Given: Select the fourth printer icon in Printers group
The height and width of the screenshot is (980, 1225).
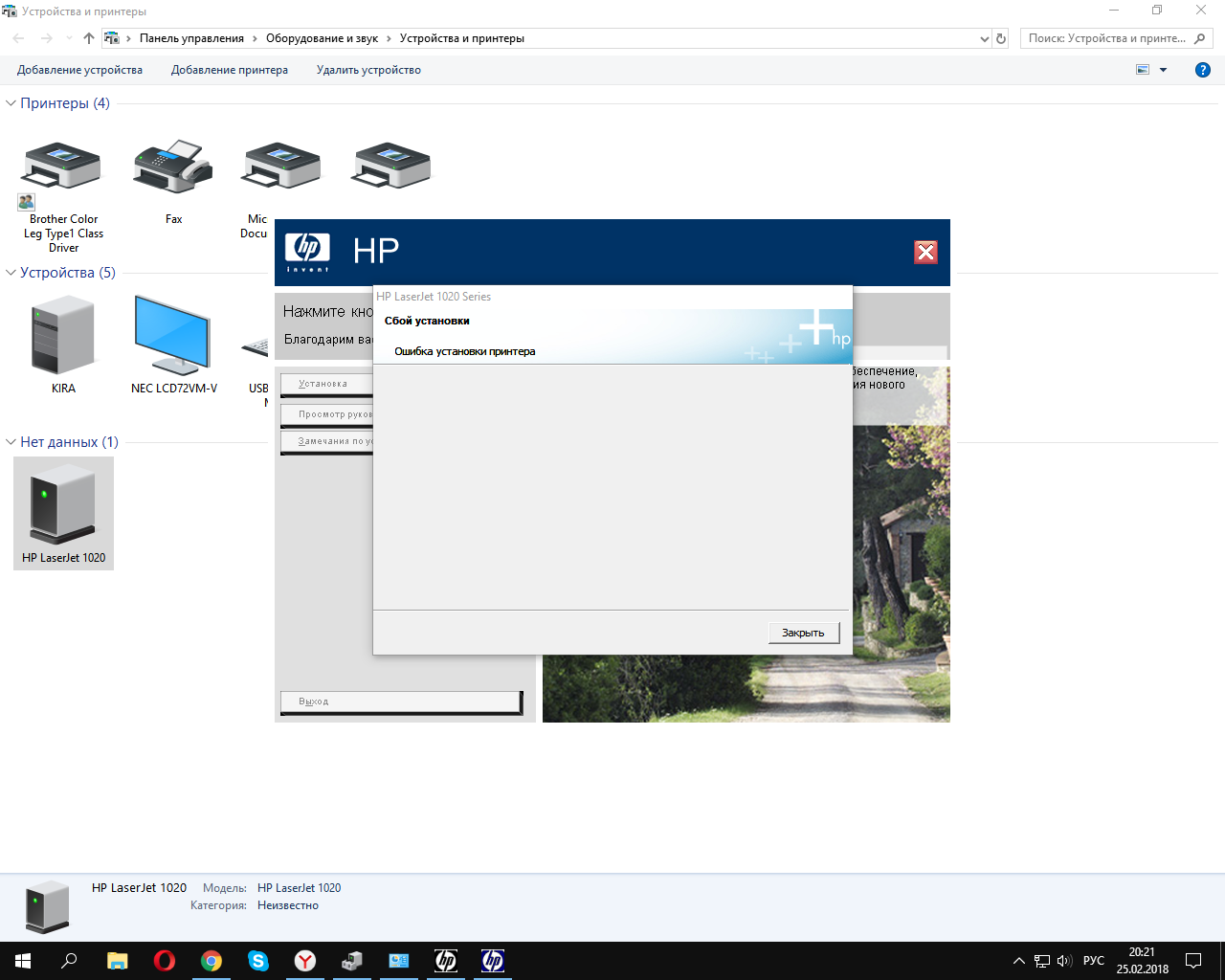Looking at the screenshot, I should tap(391, 167).
